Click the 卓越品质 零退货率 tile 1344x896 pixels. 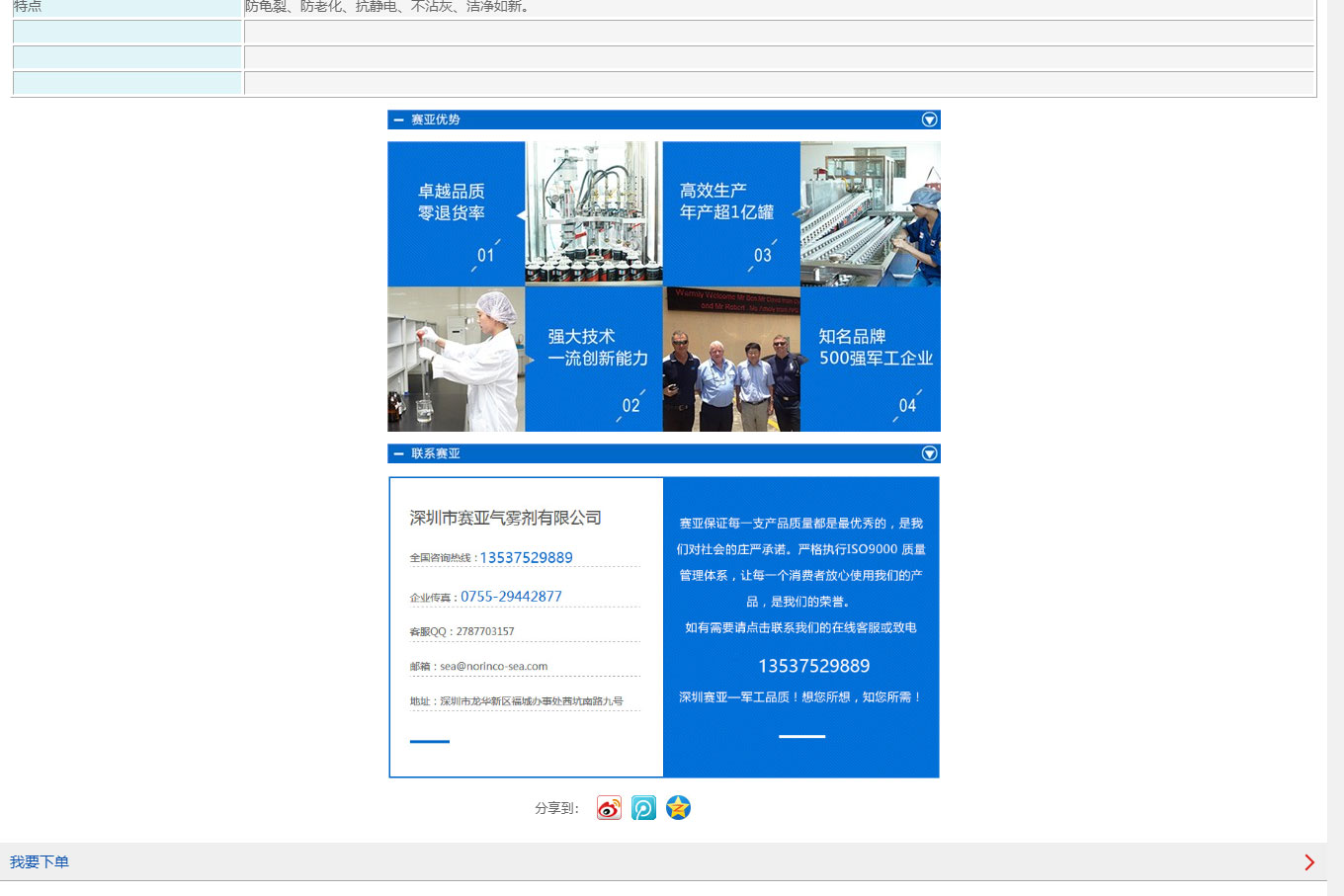click(x=456, y=213)
